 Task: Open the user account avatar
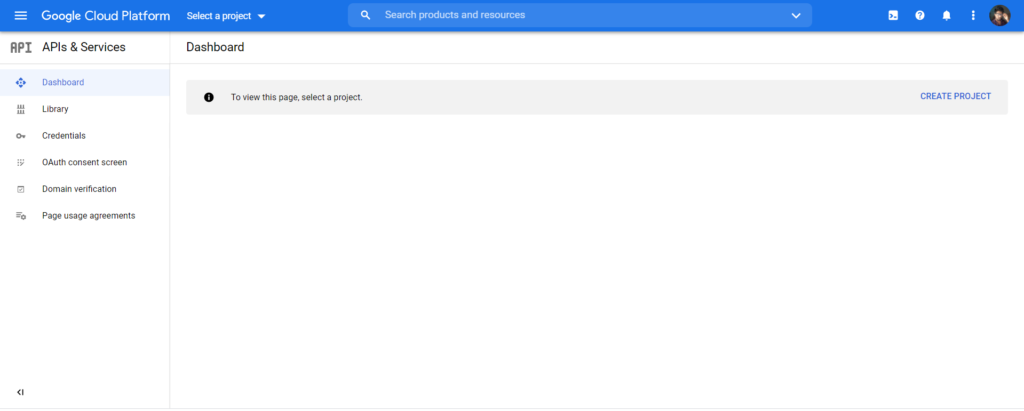(x=1000, y=16)
